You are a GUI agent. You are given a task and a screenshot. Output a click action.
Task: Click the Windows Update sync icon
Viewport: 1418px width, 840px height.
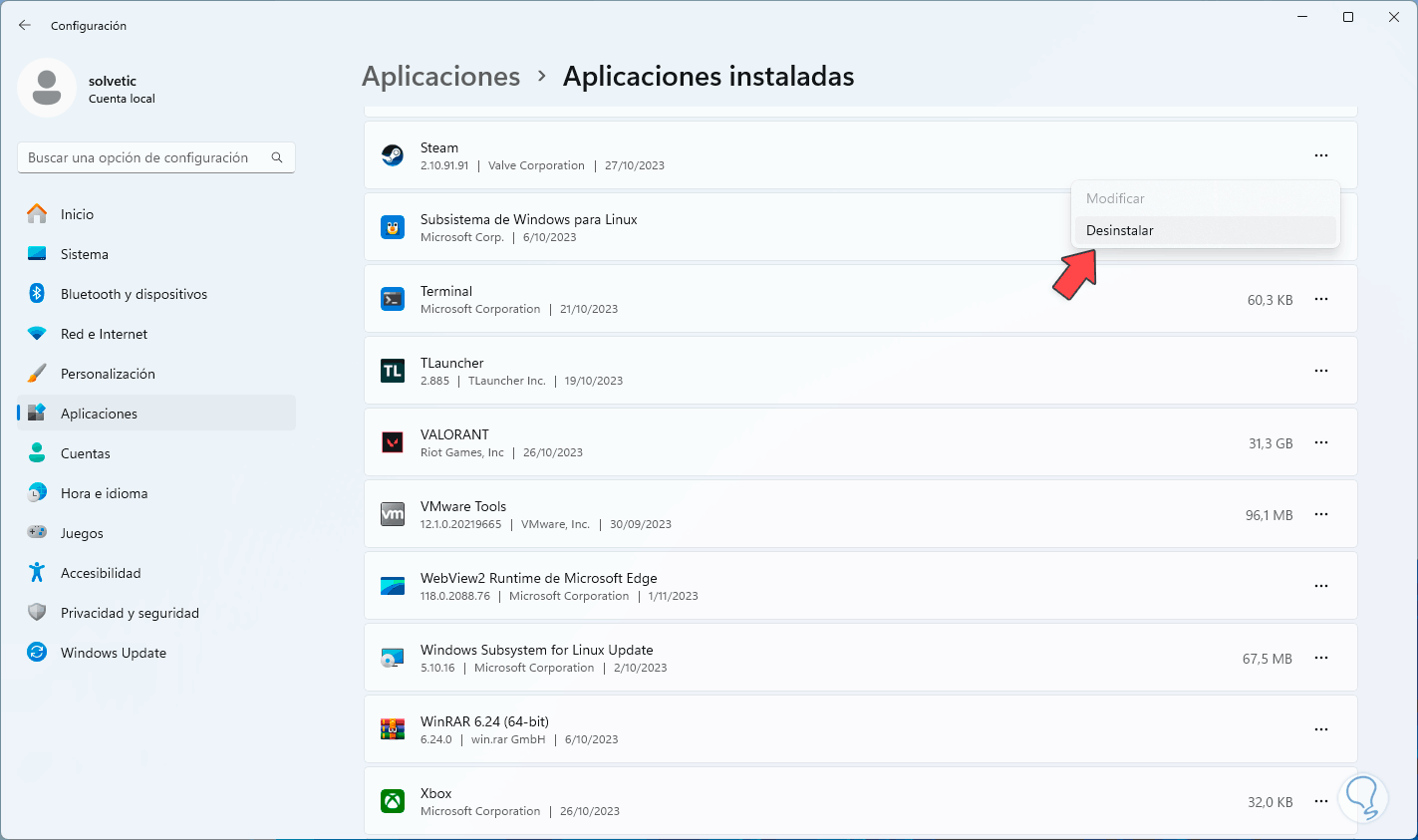click(37, 653)
